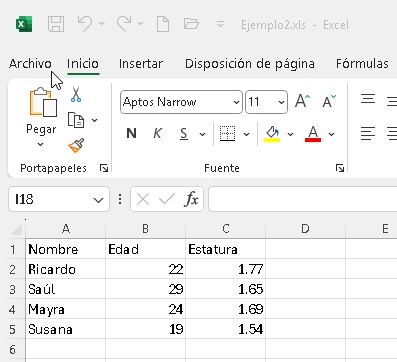Image resolution: width=397 pixels, height=362 pixels.
Task: Switch to the Insertar tab
Action: [x=141, y=63]
